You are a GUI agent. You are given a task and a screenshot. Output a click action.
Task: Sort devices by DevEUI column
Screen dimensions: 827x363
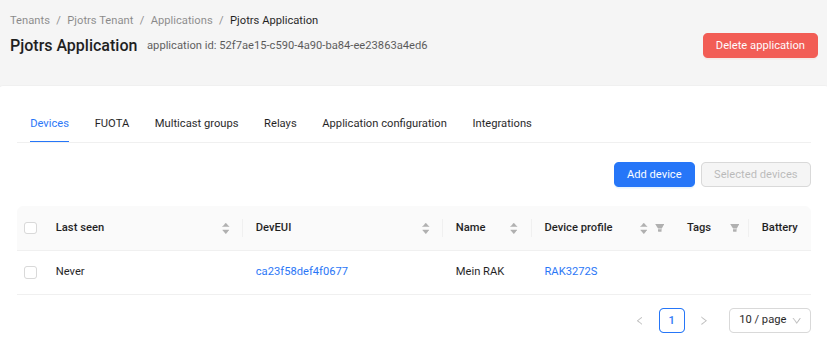pyautogui.click(x=426, y=228)
